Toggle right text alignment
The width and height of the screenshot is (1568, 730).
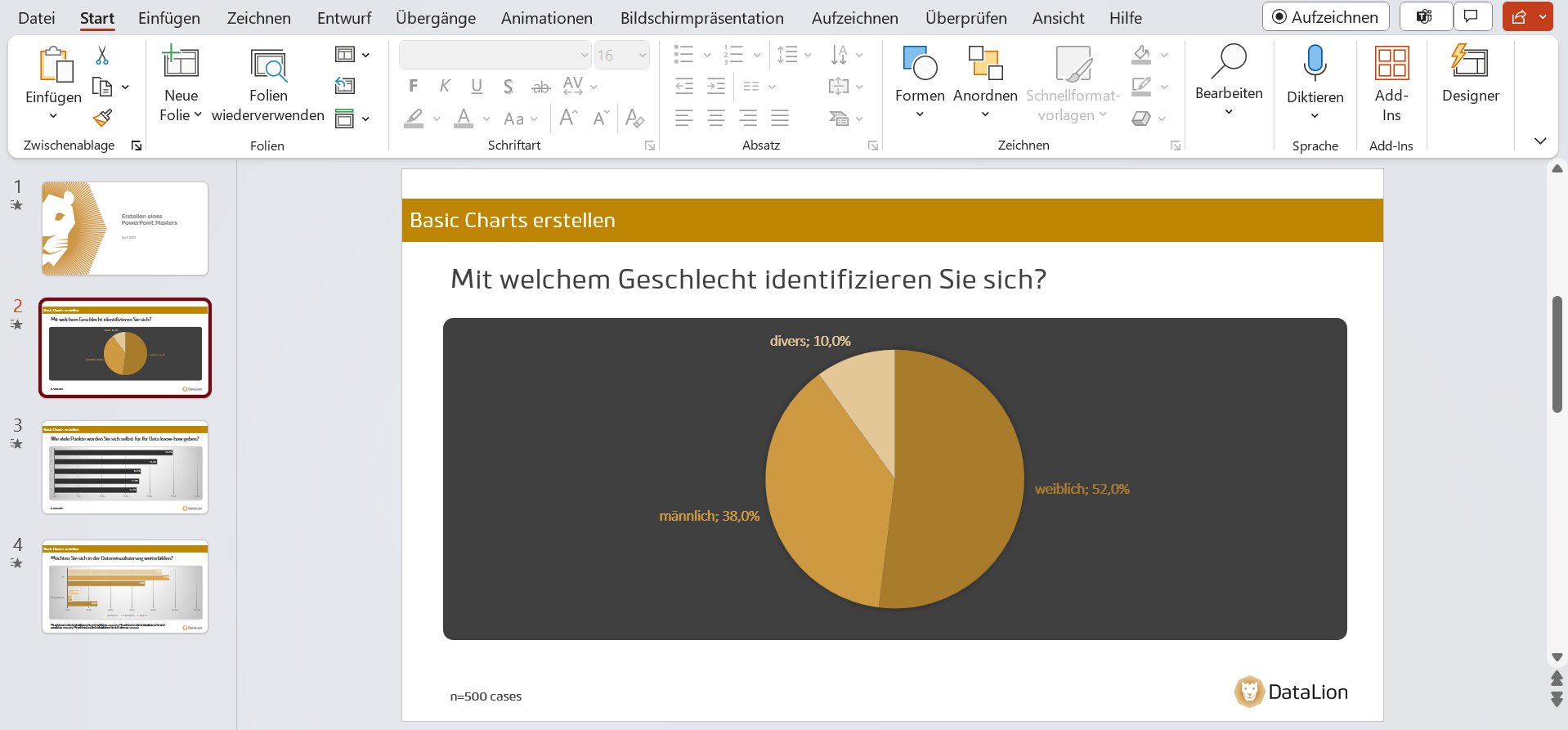click(748, 119)
